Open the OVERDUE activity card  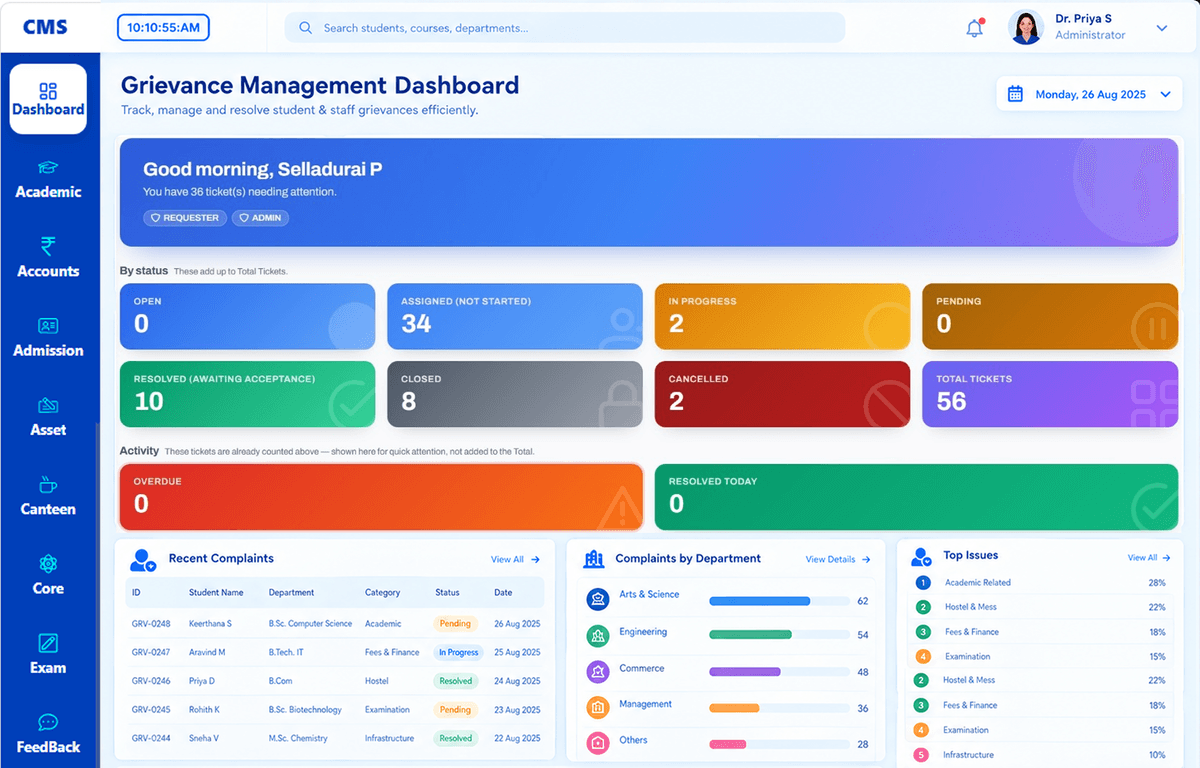pos(381,496)
